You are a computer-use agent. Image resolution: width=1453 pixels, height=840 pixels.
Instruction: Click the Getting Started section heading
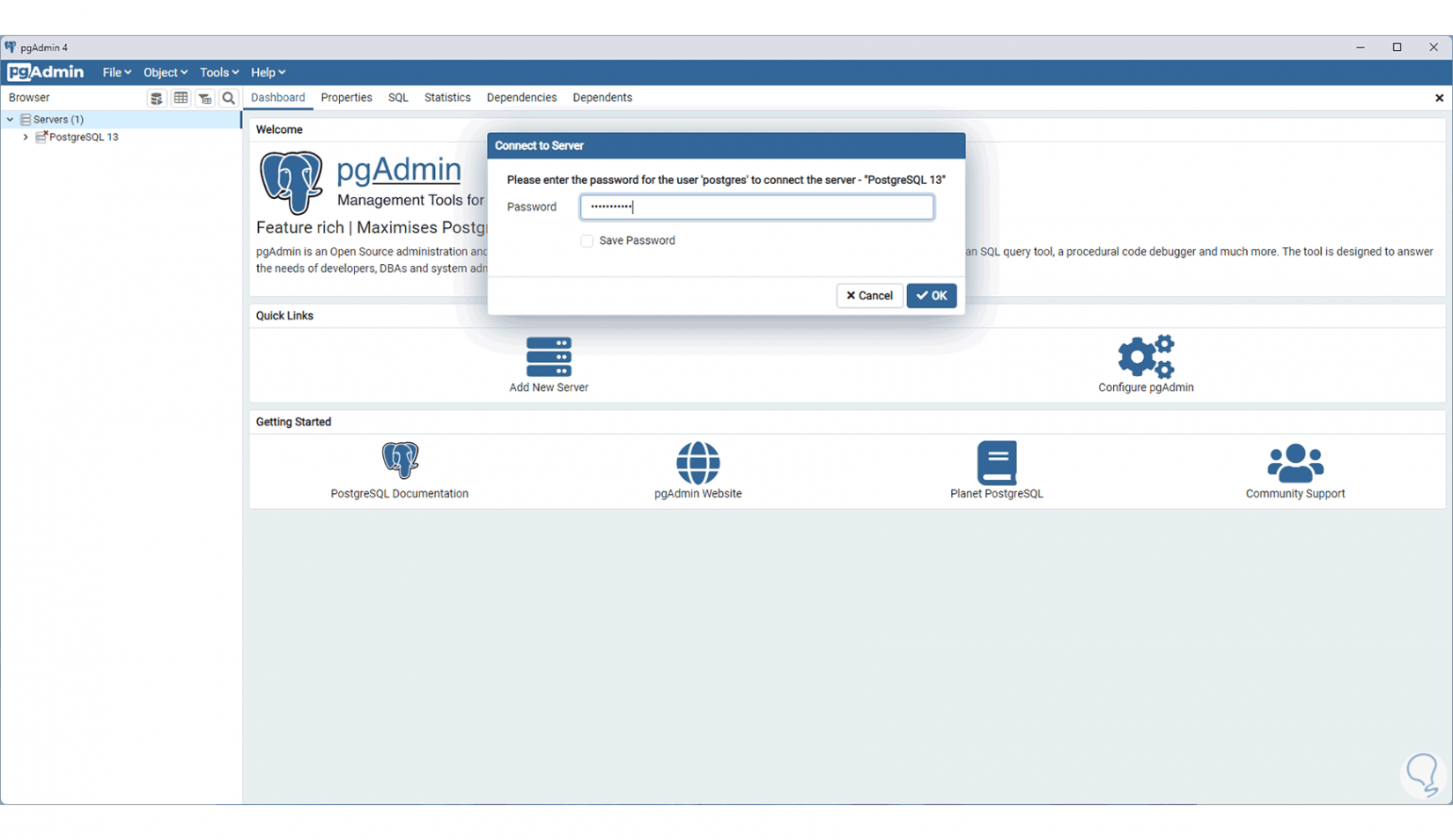(x=293, y=422)
